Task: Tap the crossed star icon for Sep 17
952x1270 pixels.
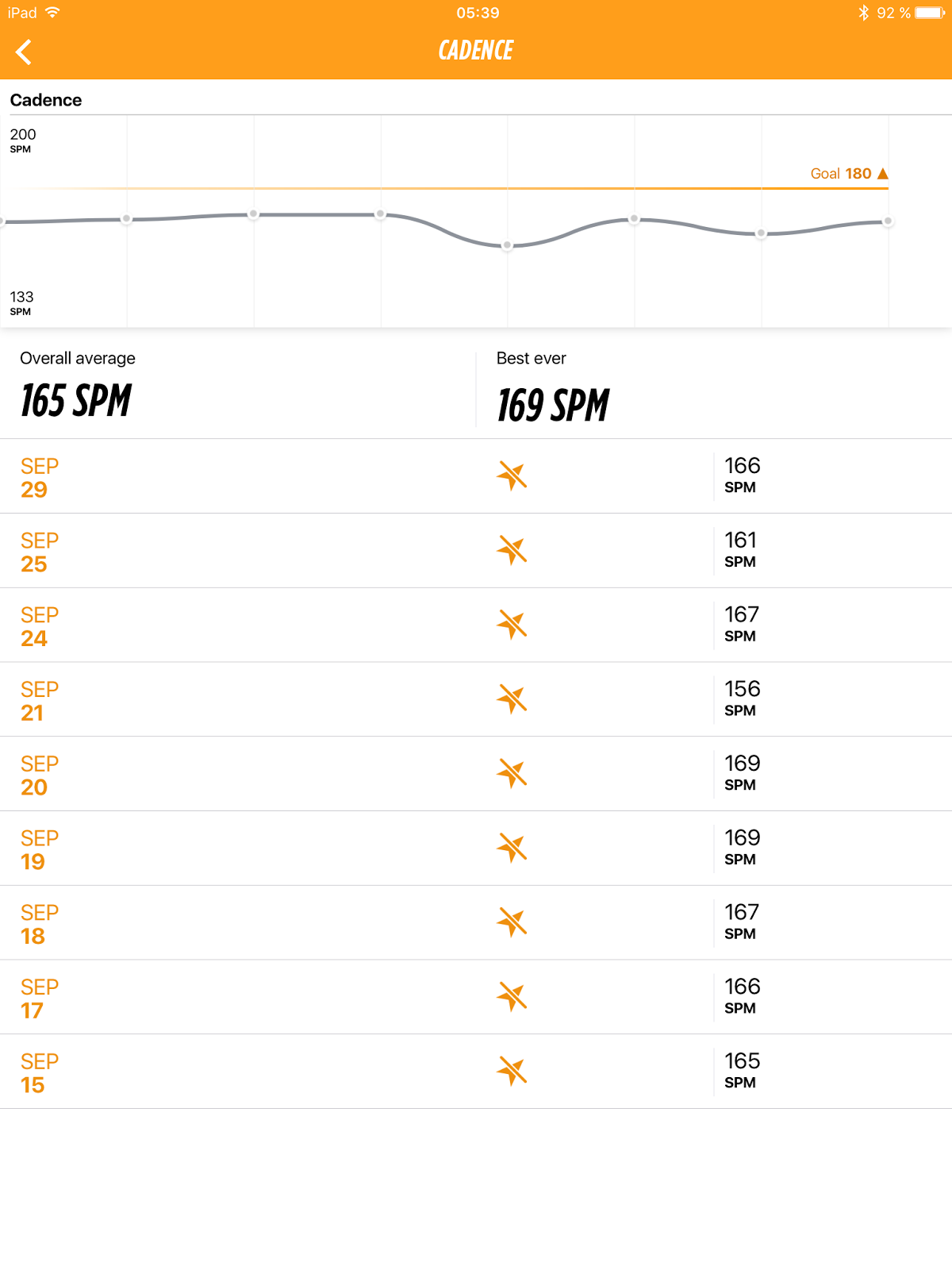Action: (x=512, y=997)
